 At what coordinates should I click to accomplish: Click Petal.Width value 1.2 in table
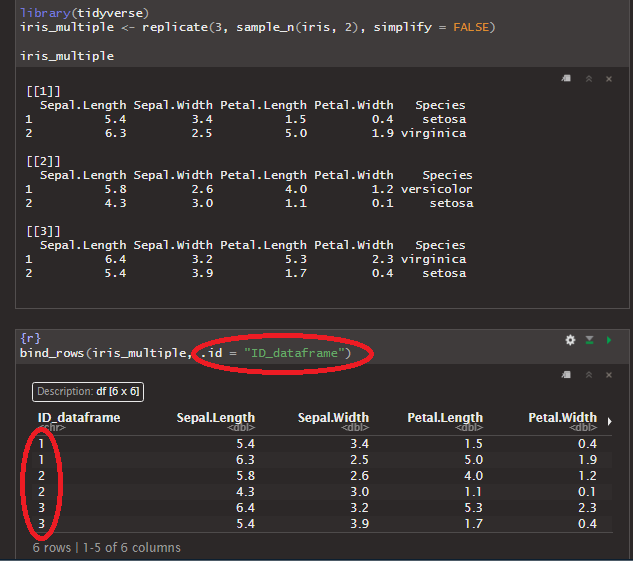[587, 475]
